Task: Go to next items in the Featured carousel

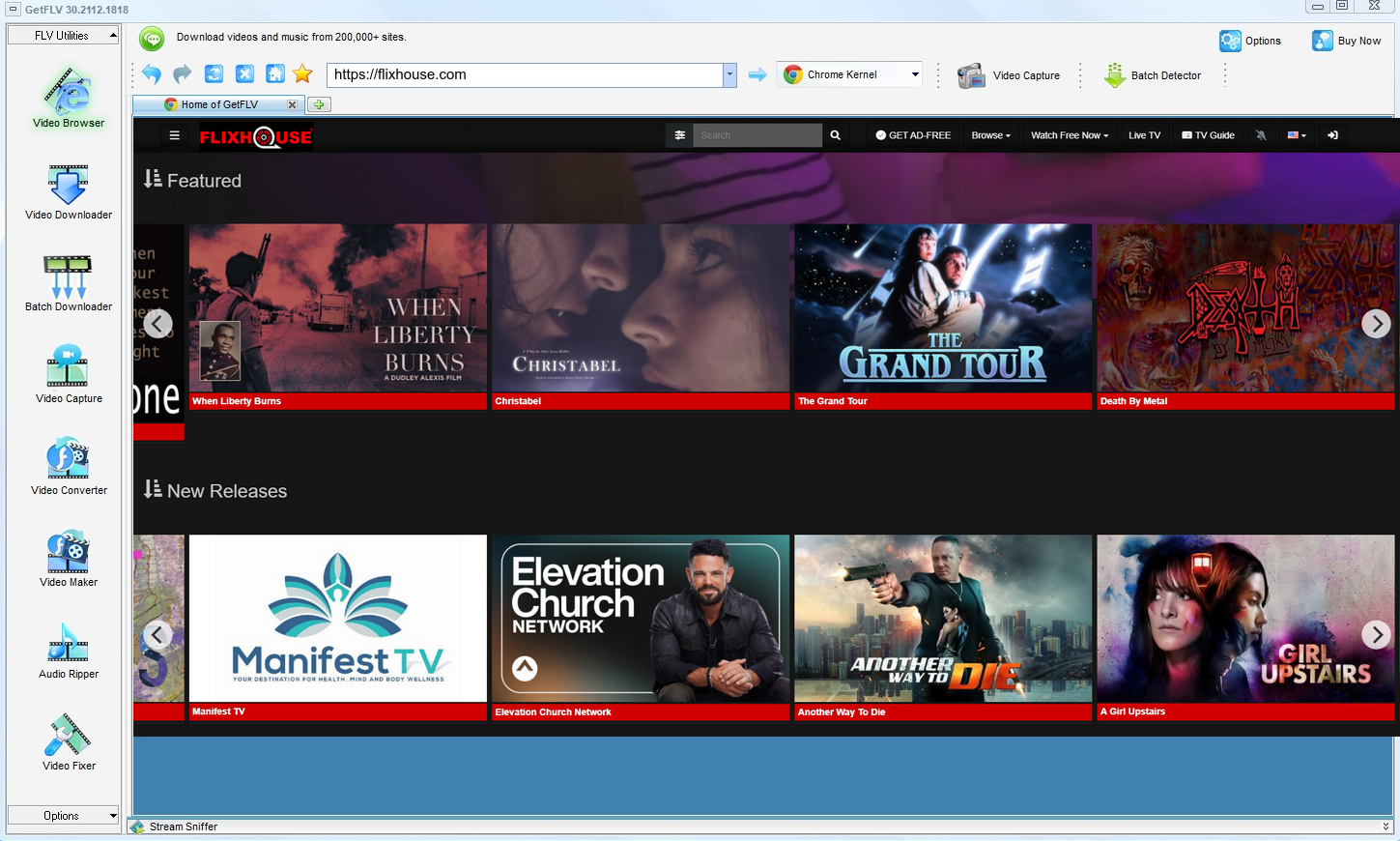Action: coord(1376,324)
